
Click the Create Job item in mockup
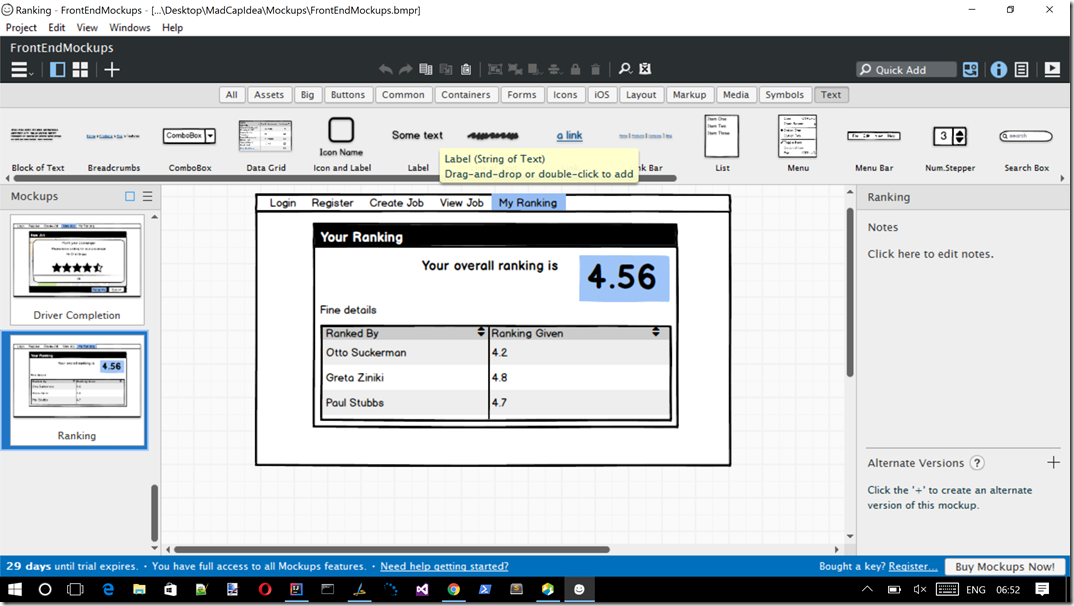click(x=397, y=203)
